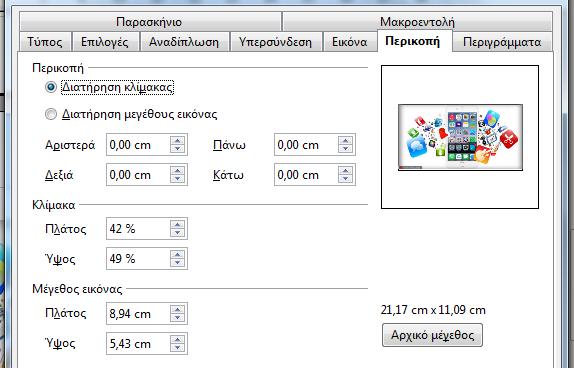Click the Αρχικό μέγεθος button
Image resolution: width=574 pixels, height=368 pixels.
(x=432, y=335)
